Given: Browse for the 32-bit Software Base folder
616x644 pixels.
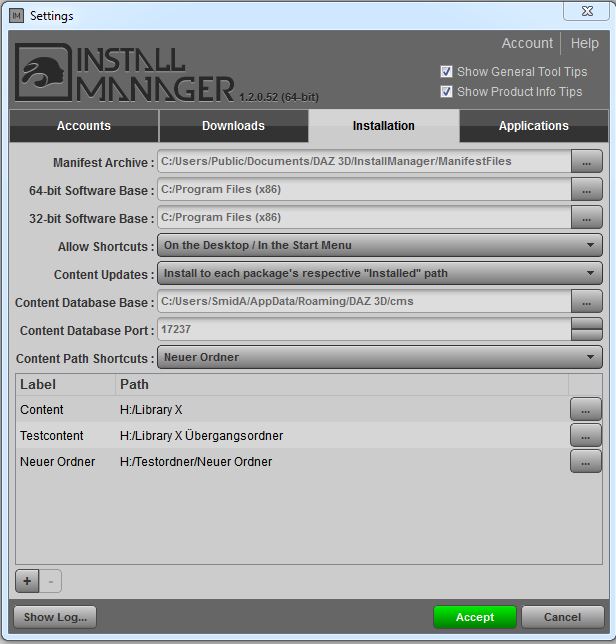Looking at the screenshot, I should [586, 217].
